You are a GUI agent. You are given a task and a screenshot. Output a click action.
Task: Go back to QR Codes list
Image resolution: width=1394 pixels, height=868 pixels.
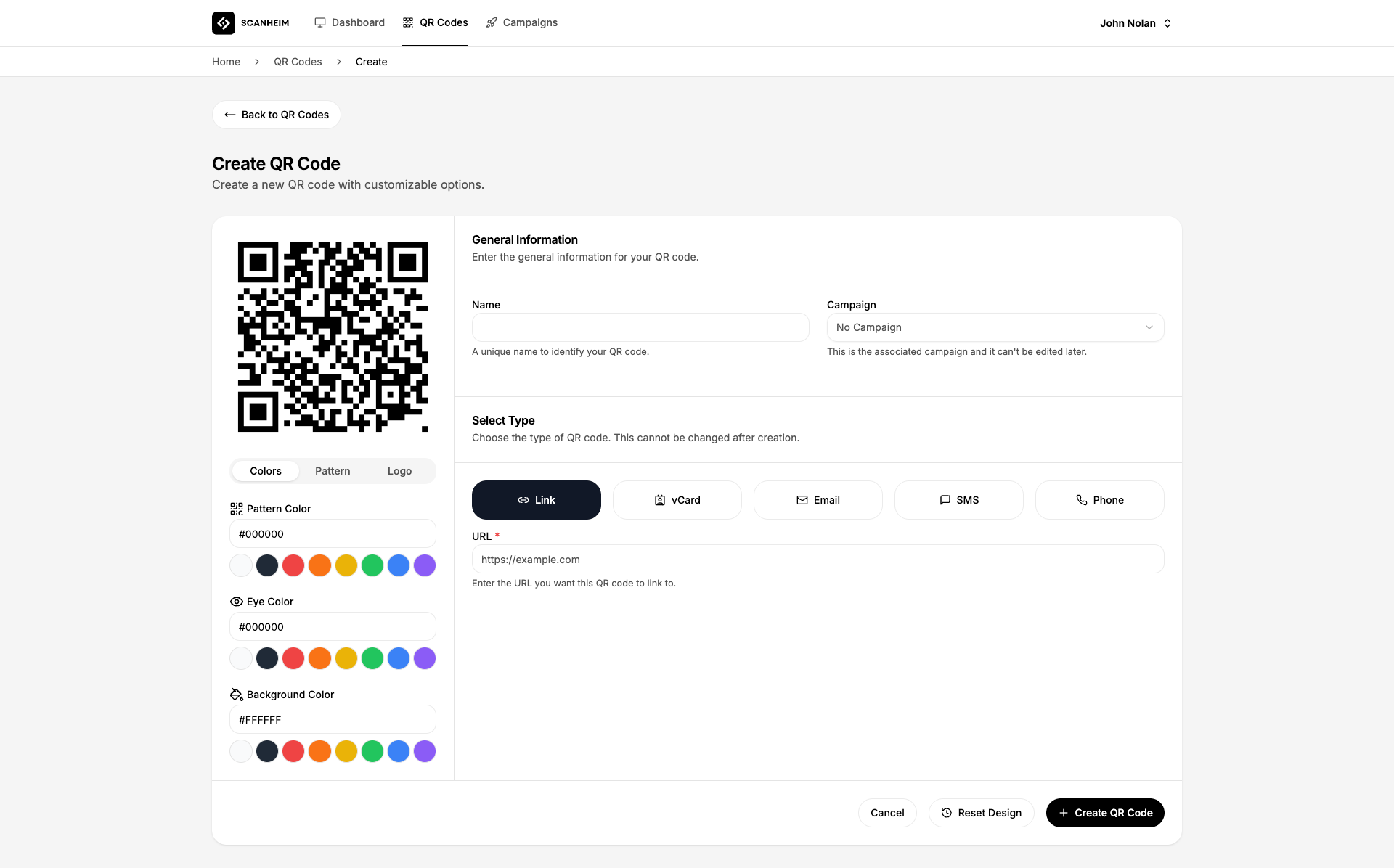[277, 115]
